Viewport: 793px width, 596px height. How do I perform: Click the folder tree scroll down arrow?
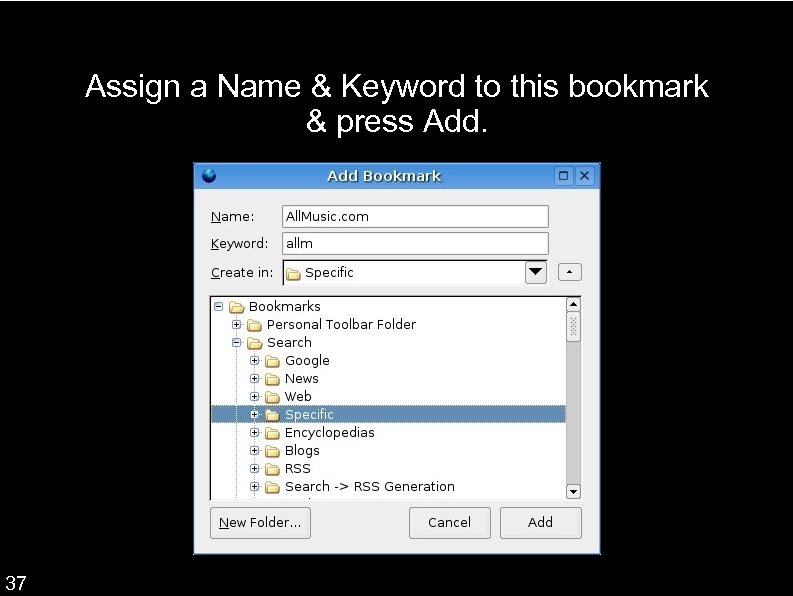click(x=573, y=491)
